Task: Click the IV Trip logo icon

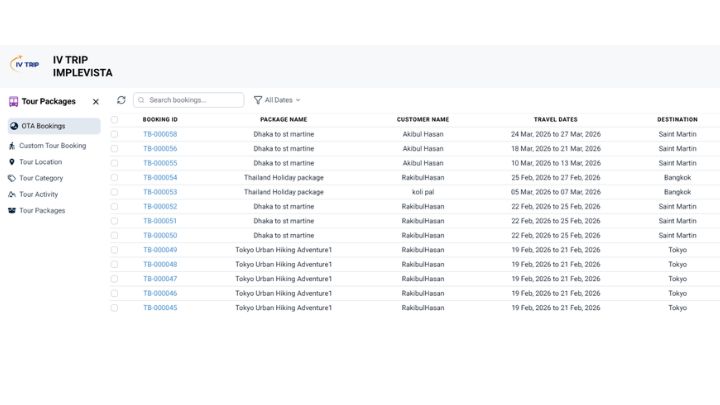Action: pos(25,64)
